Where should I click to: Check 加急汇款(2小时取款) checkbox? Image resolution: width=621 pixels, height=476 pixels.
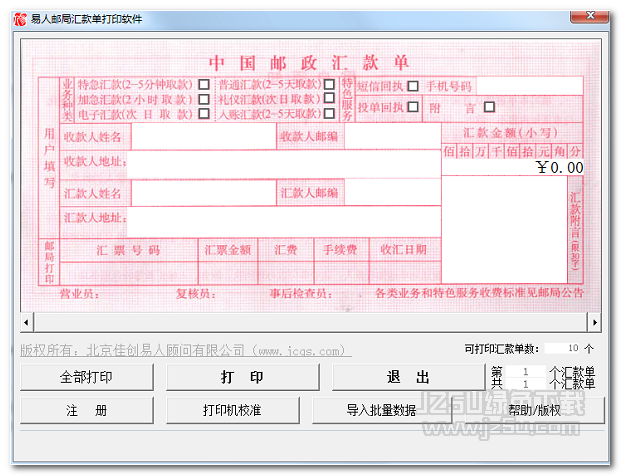tap(204, 99)
